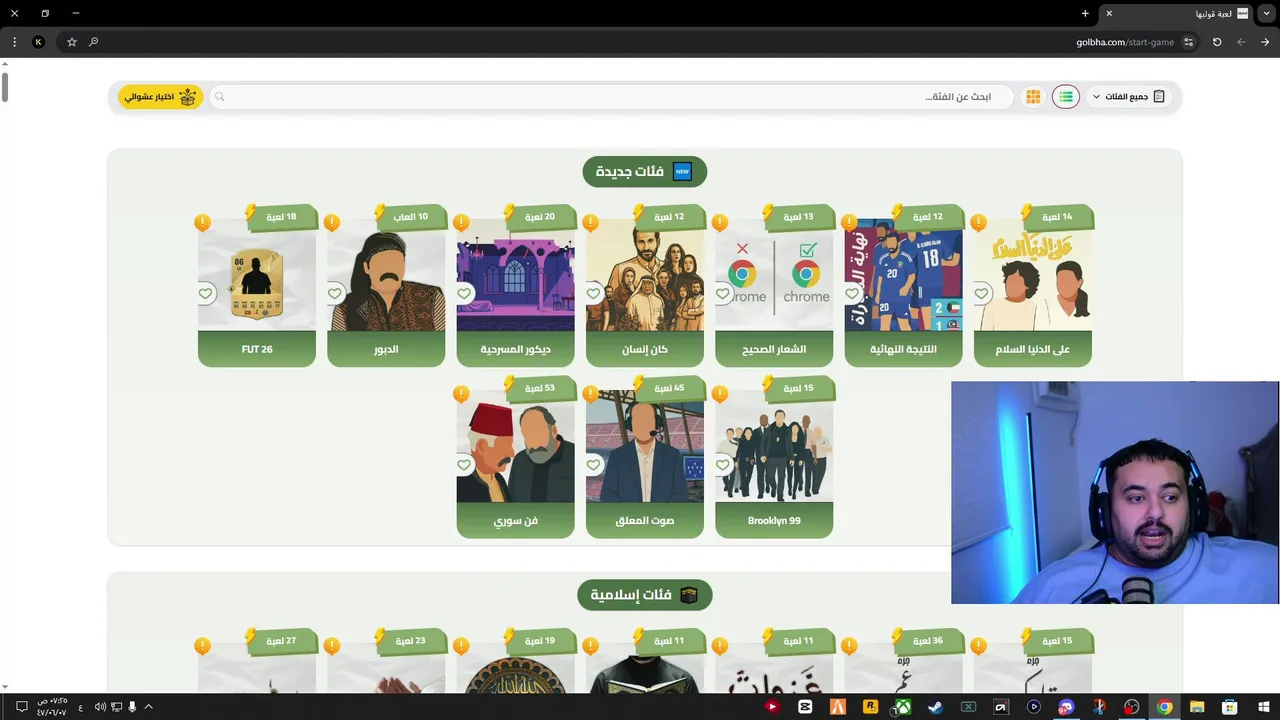Favorite the النتيجة النهائية category heart
The height and width of the screenshot is (720, 1280).
click(852, 293)
